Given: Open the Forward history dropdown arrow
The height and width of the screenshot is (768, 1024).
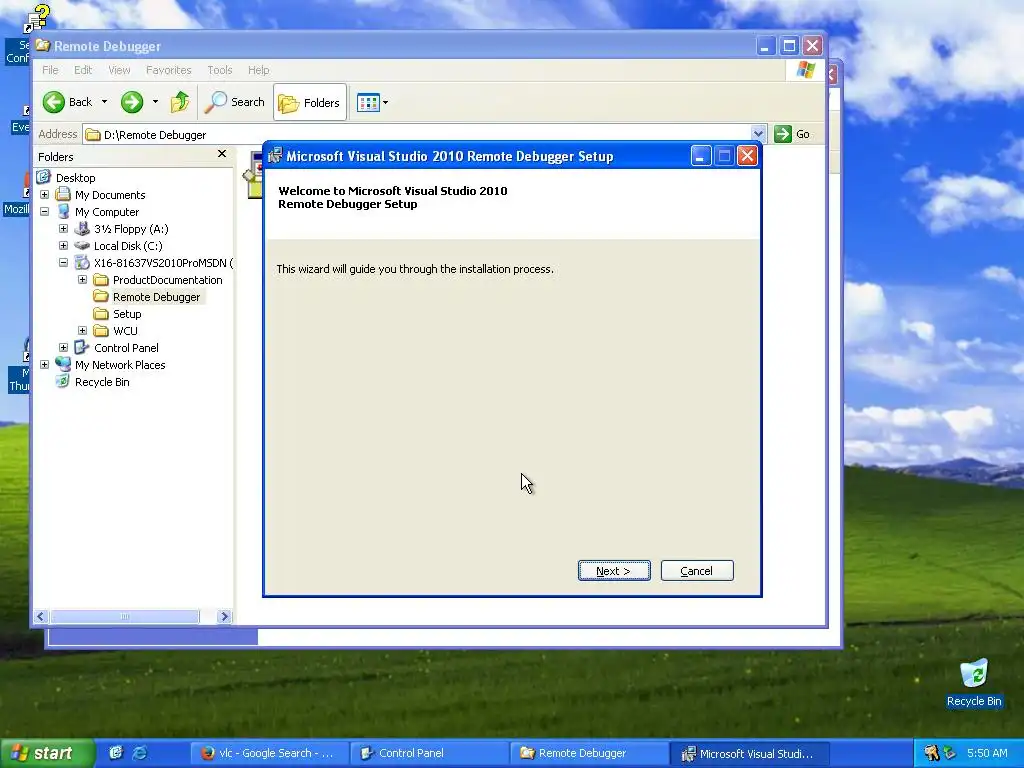Looking at the screenshot, I should coord(155,102).
